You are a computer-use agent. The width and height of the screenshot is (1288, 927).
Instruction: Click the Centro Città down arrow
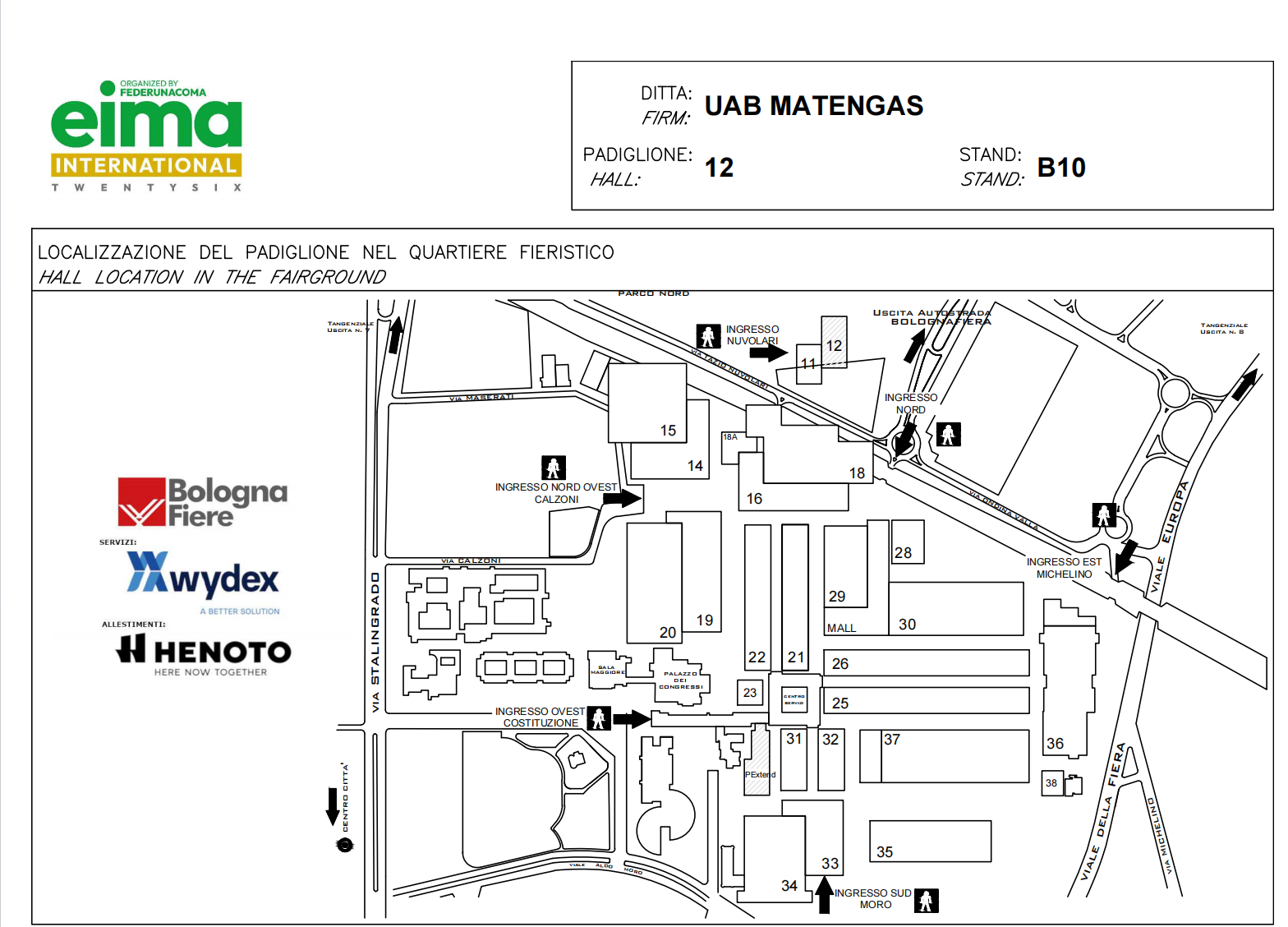[x=333, y=807]
